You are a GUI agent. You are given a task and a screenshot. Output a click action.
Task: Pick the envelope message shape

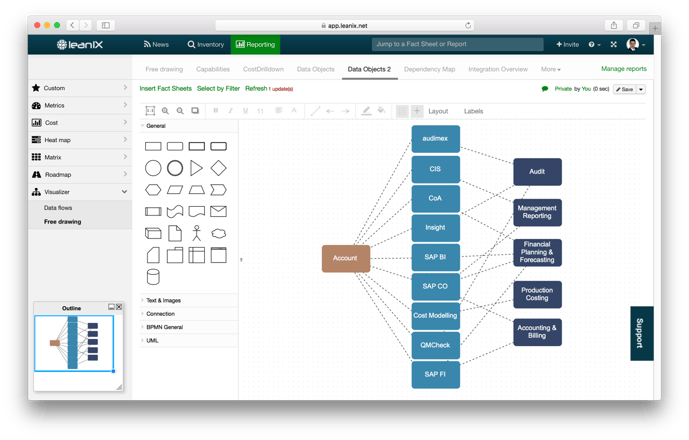coord(218,211)
